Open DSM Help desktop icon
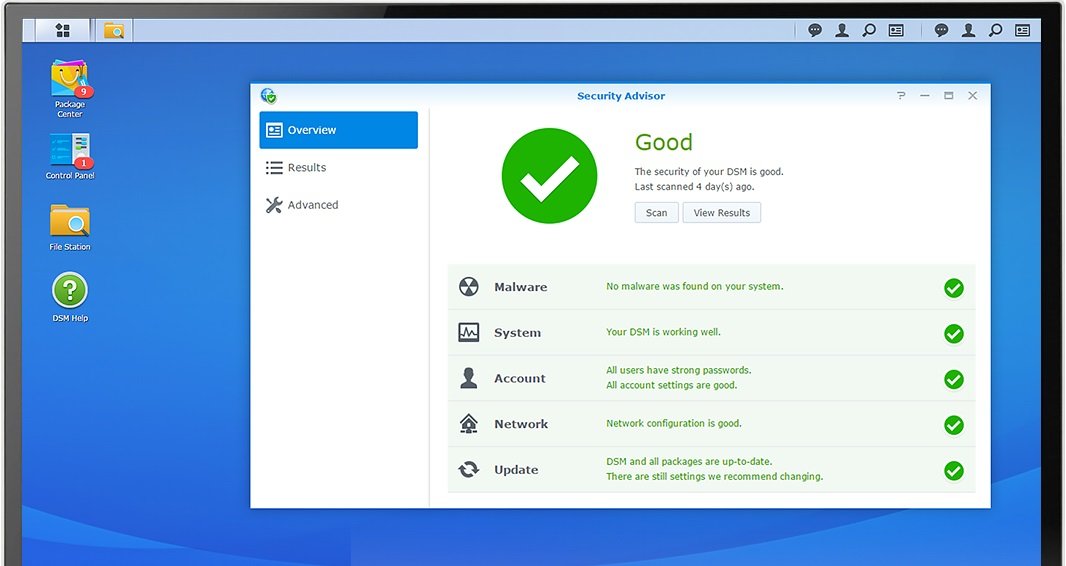 (70, 291)
